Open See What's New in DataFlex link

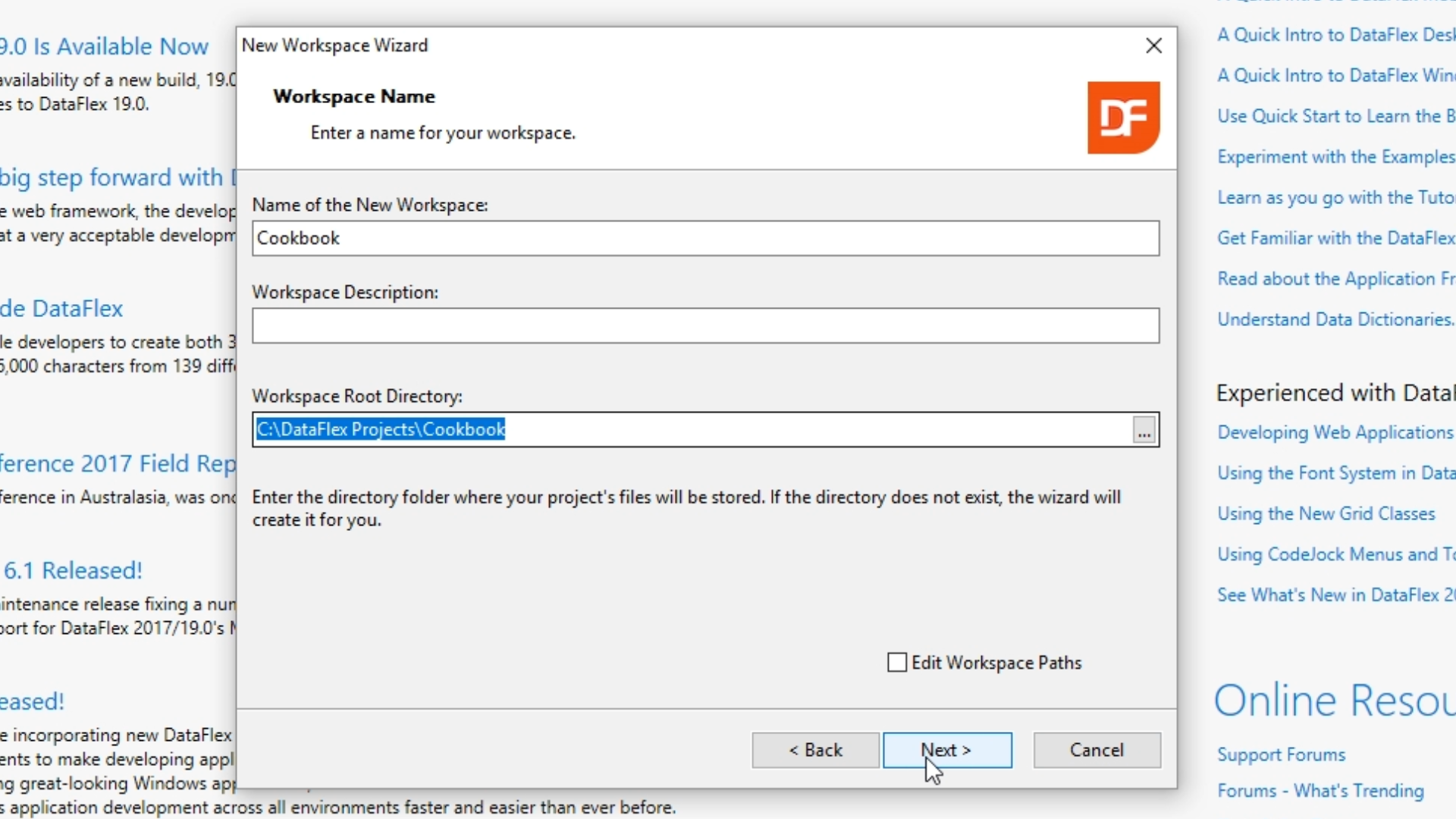pos(1335,595)
